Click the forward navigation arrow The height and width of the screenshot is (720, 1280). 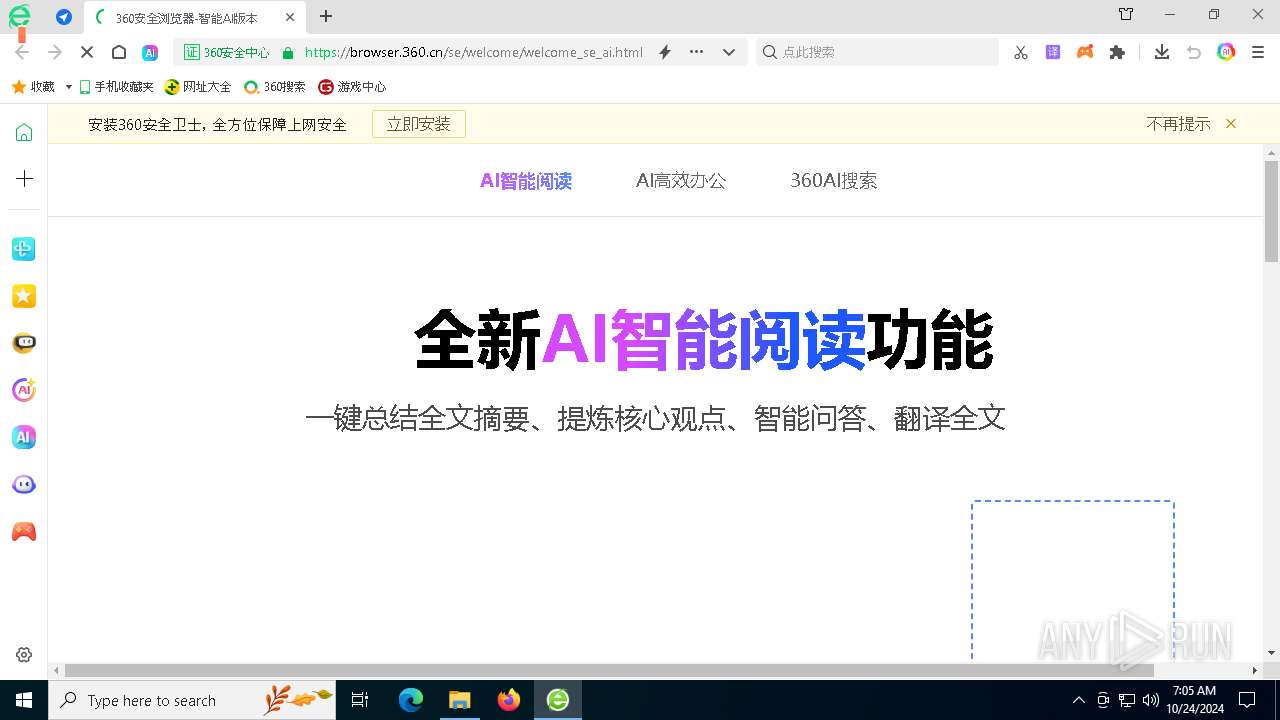55,52
